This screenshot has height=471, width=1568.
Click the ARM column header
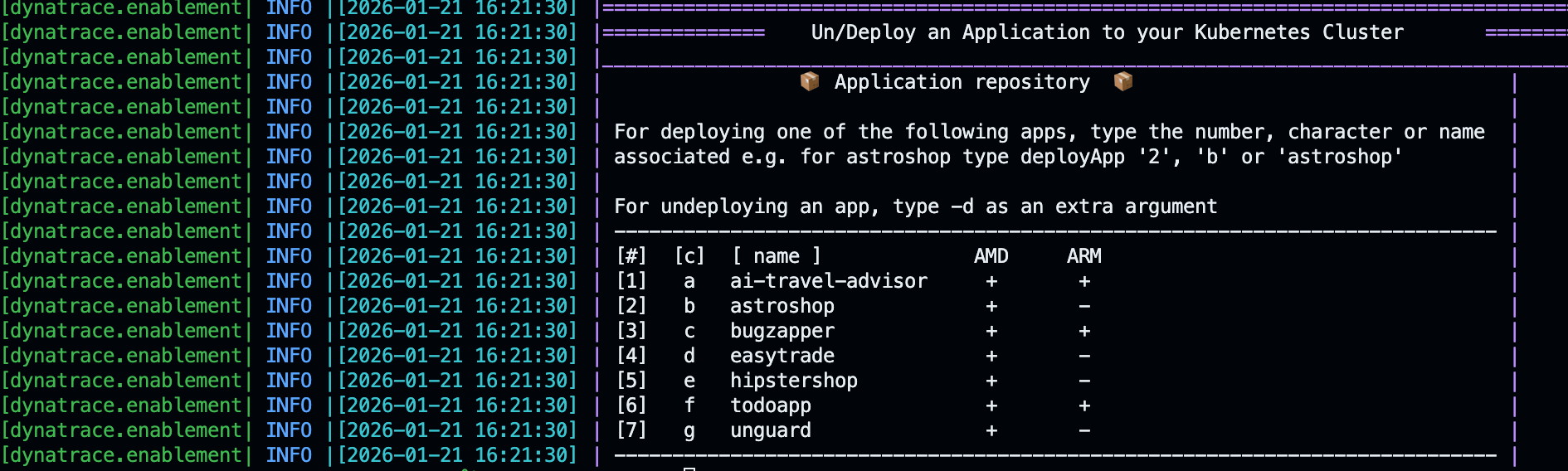click(1083, 256)
